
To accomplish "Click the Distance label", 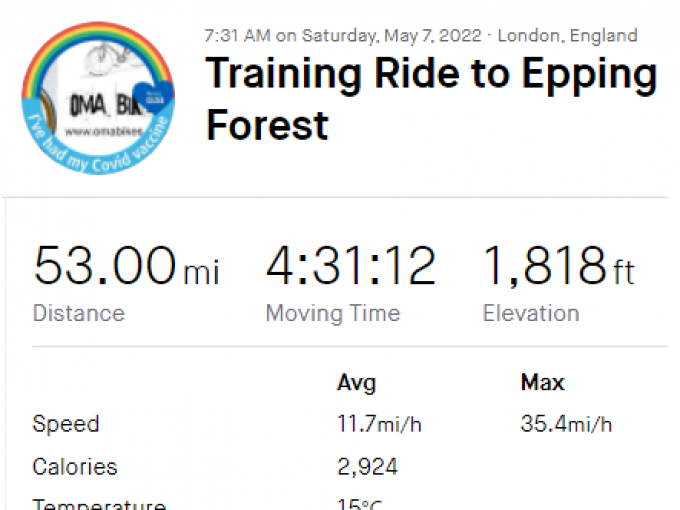I will coord(79,313).
